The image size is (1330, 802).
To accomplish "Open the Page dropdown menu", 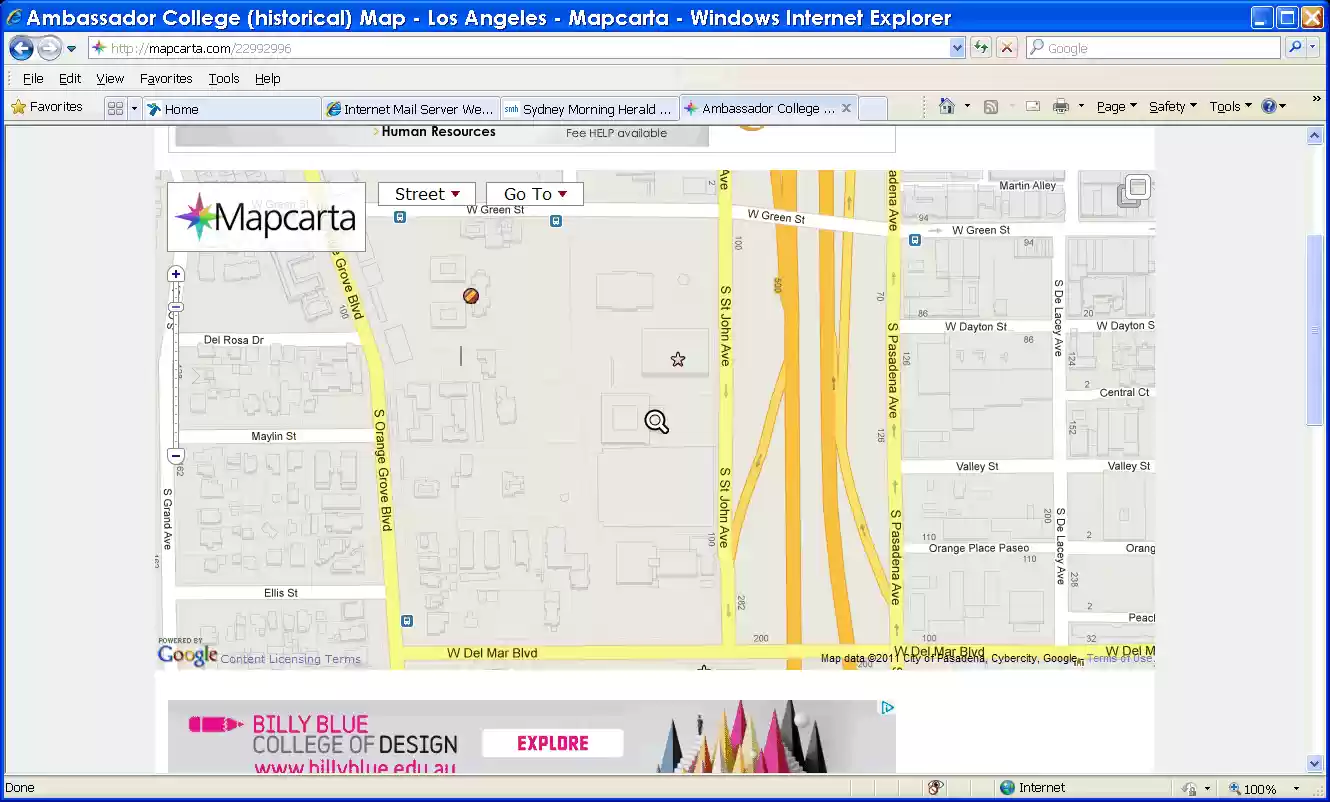I will pos(1116,107).
